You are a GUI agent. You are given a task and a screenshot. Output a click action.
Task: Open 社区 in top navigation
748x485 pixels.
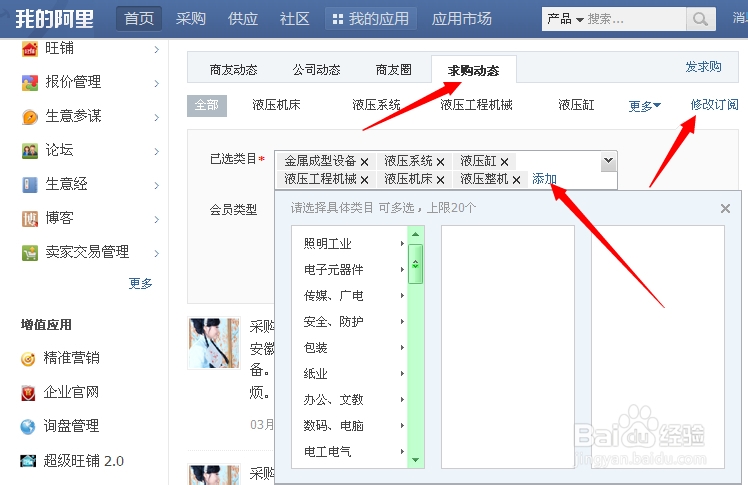[294, 19]
